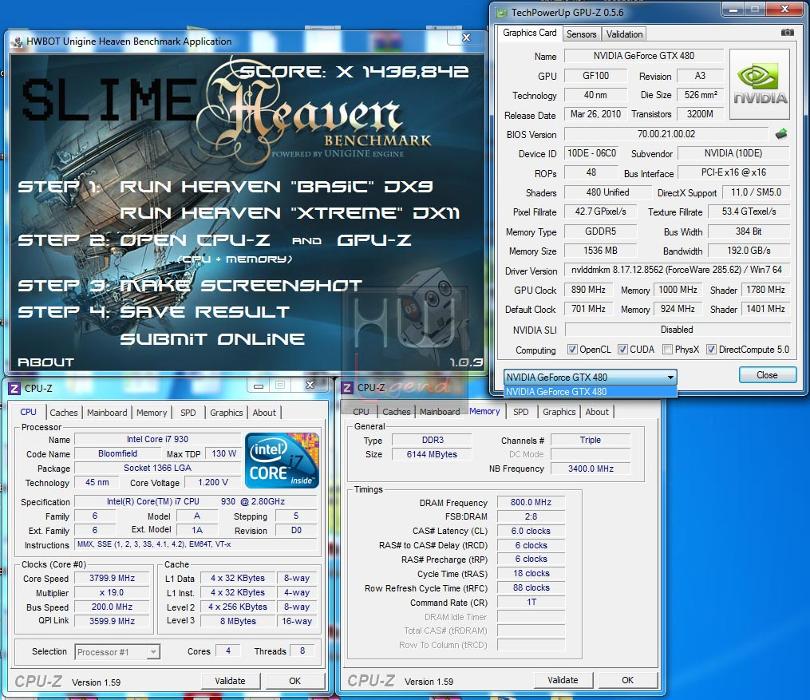Switch to the Sensors tab in GPU-Z
The image size is (810, 700).
pos(581,34)
